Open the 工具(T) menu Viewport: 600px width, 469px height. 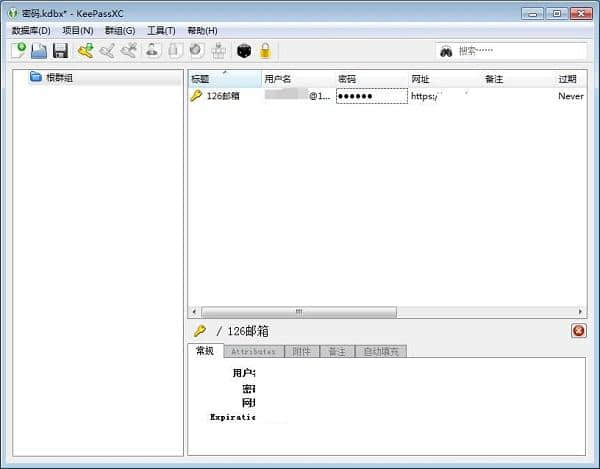pos(161,31)
